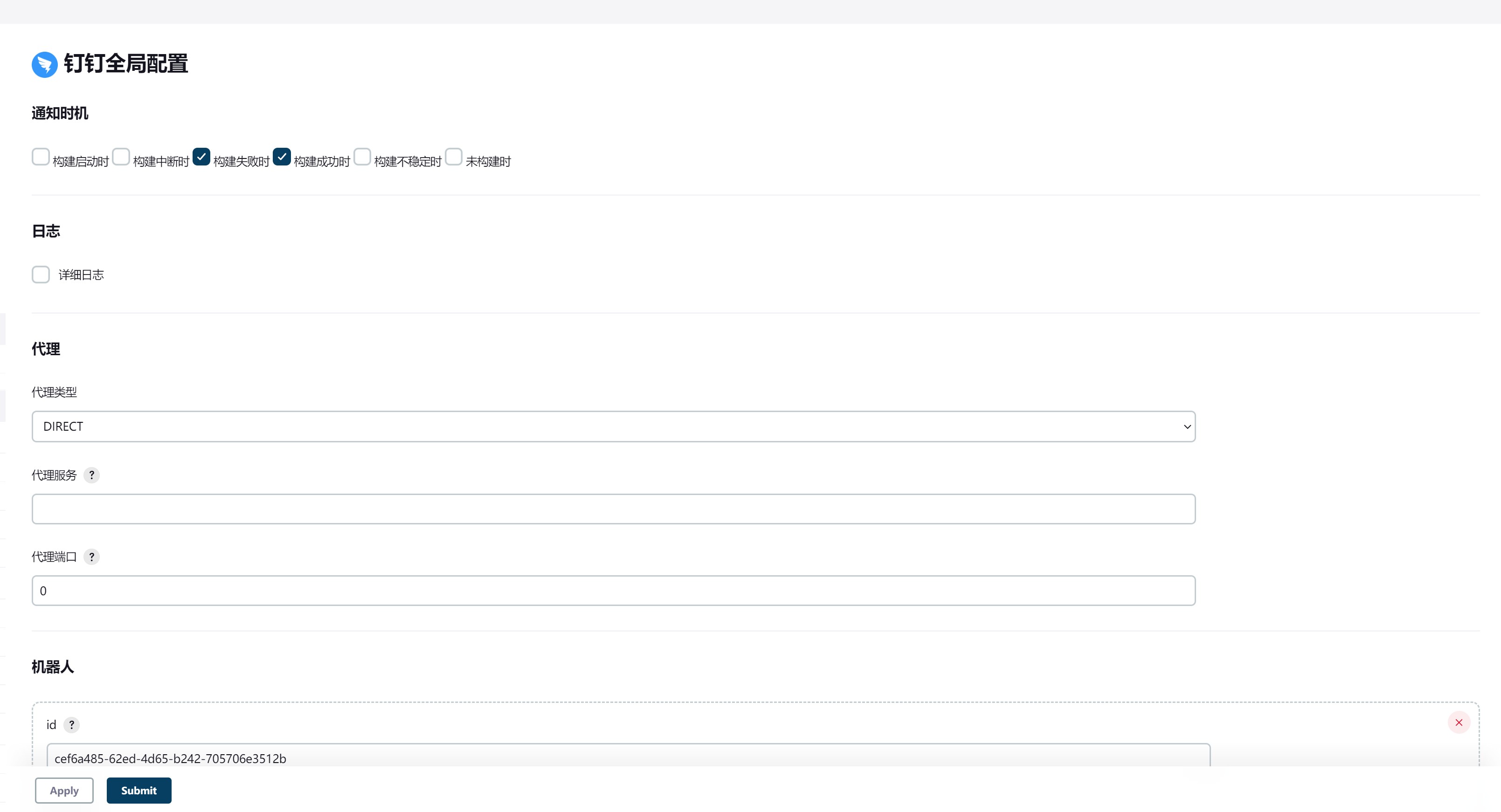1501x812 pixels.
Task: Click the 代理端口 input showing 0
Action: [613, 591]
